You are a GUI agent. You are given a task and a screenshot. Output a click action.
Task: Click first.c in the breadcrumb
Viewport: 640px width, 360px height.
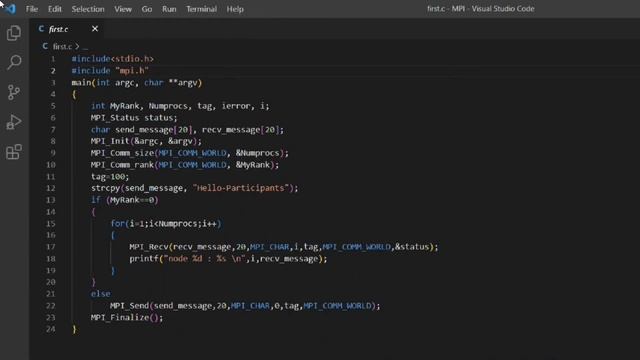[x=62, y=47]
